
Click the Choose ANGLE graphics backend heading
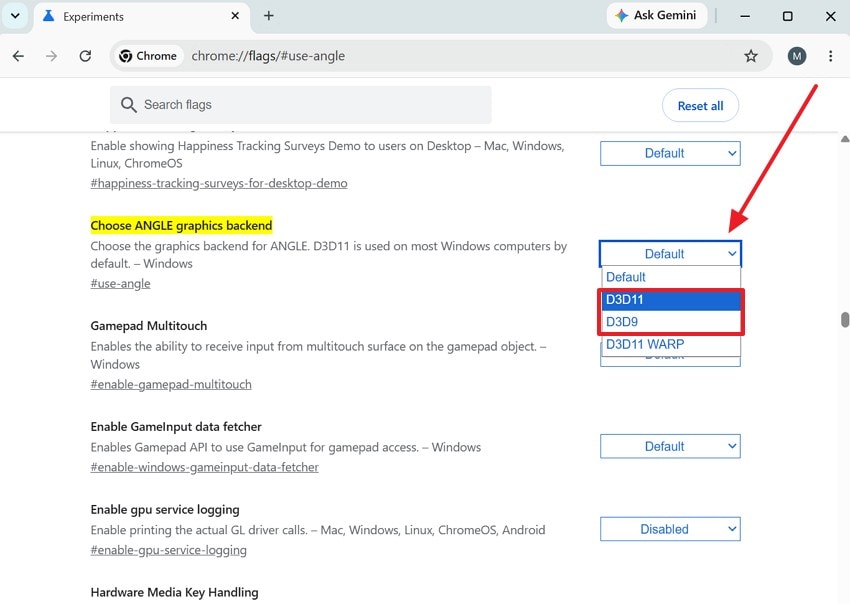(181, 226)
